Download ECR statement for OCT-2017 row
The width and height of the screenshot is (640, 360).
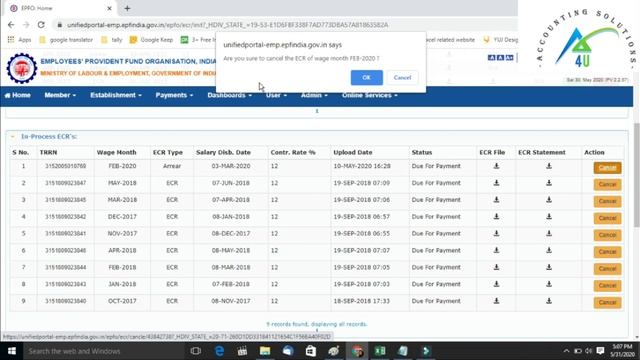(549, 301)
